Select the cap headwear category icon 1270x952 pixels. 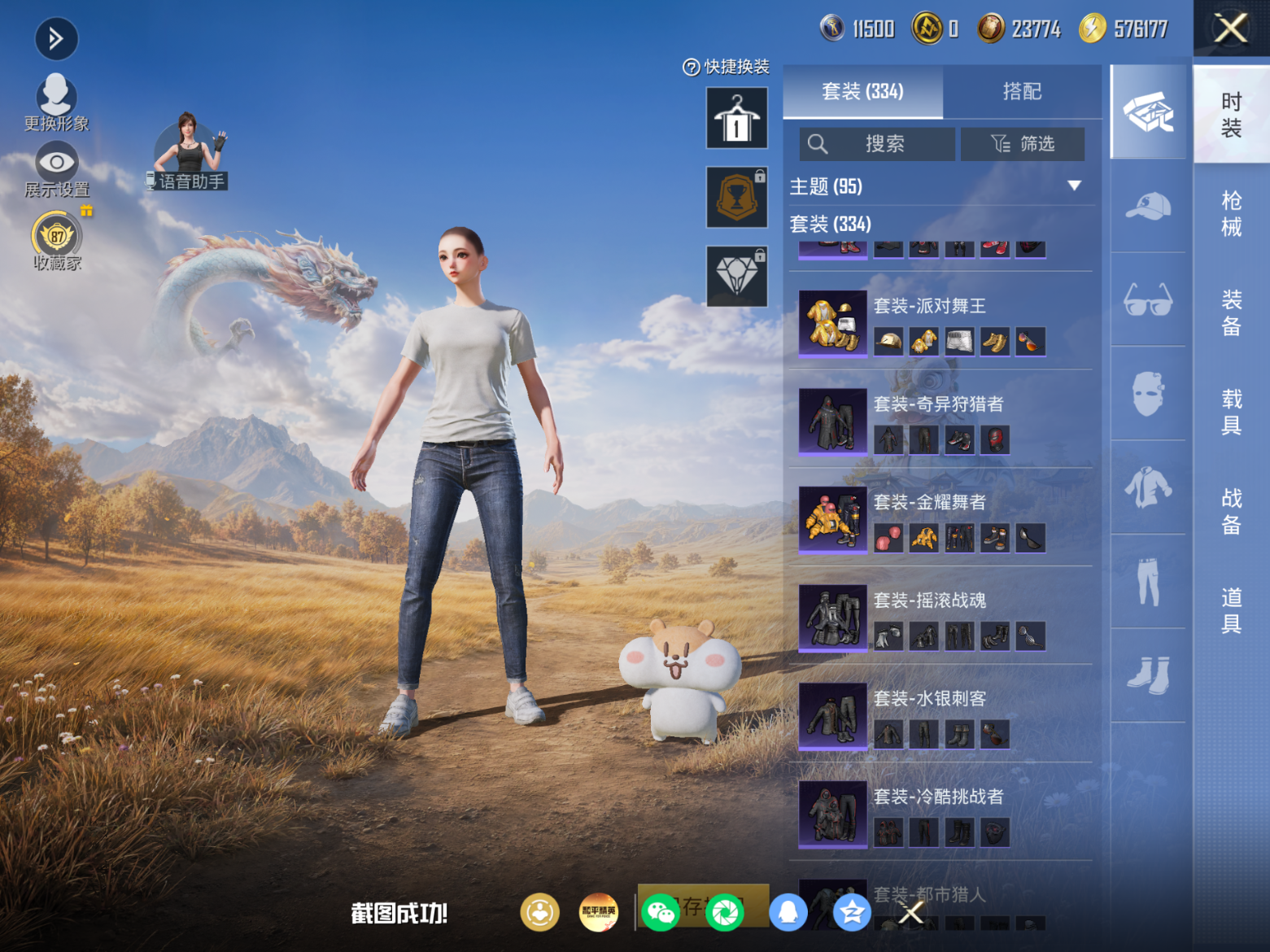tap(1148, 206)
